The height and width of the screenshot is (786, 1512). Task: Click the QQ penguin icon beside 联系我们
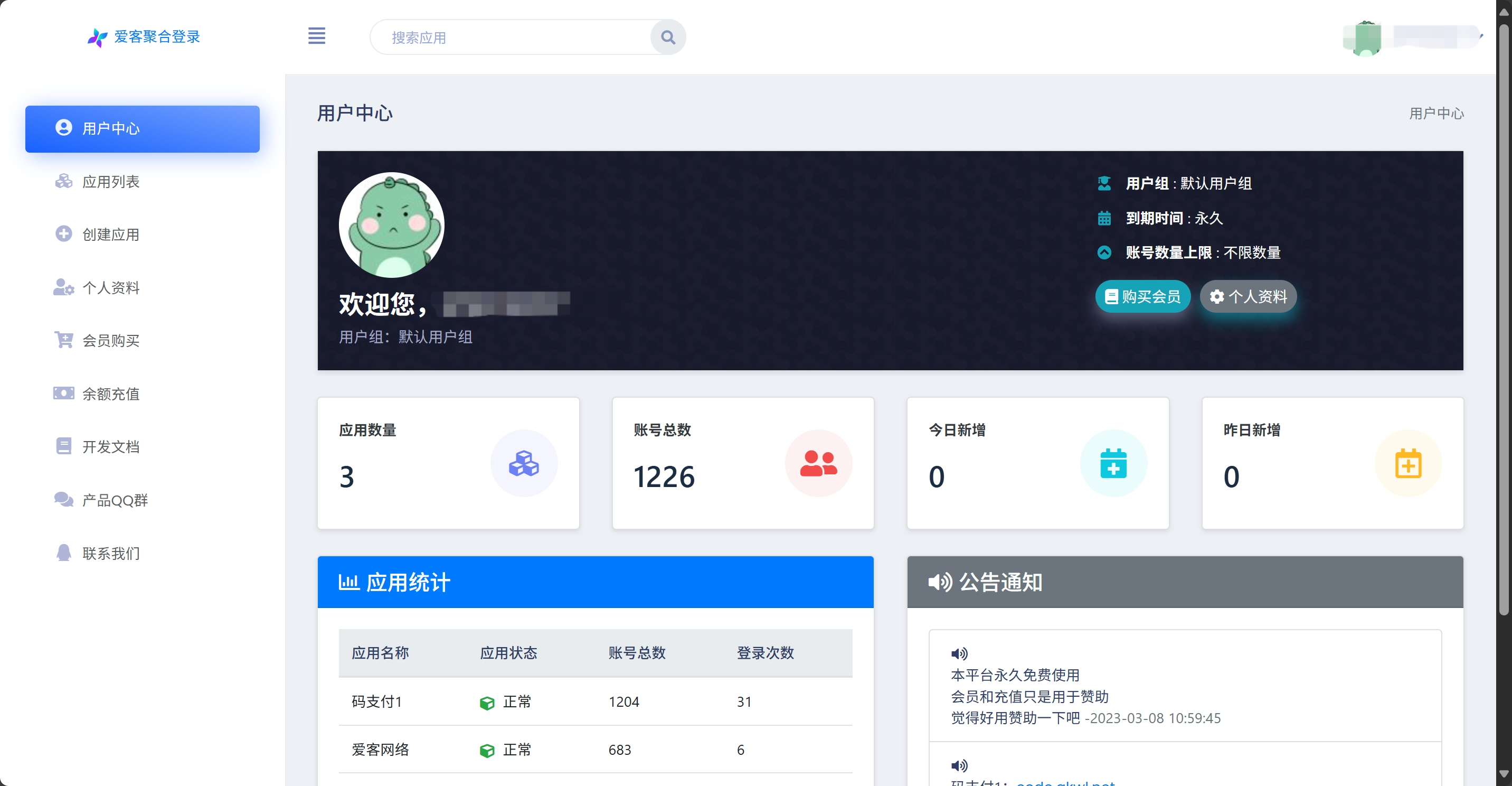pos(63,552)
